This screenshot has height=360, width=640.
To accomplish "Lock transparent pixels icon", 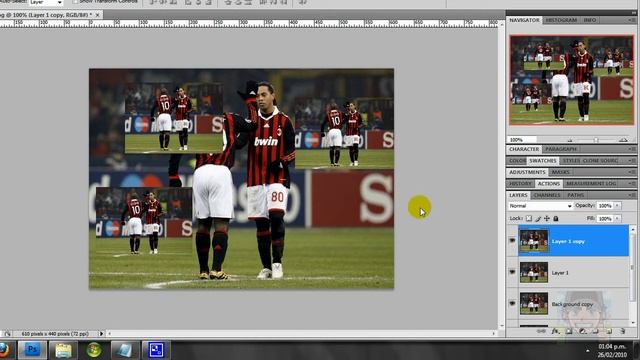I will click(529, 218).
